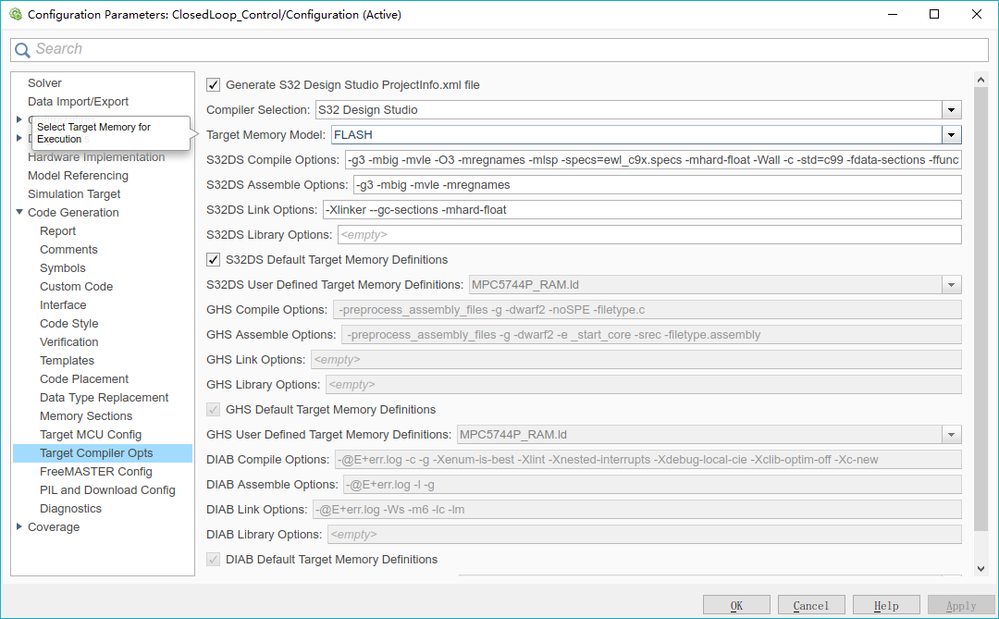Click the Cancel button
The width and height of the screenshot is (999, 619).
click(811, 606)
